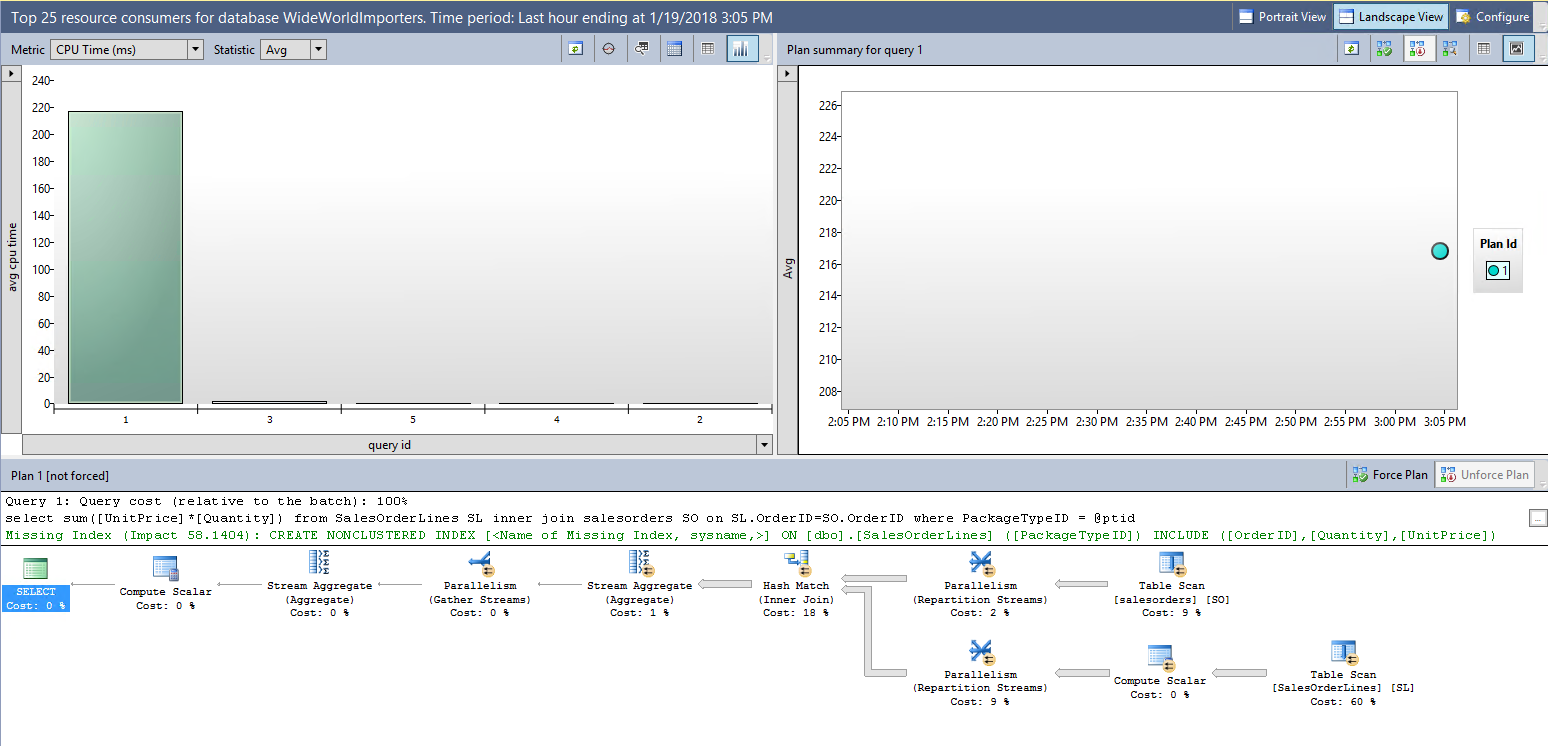Viewport: 1548px width, 746px height.
Task: Select the Parallelism Gather Streams operator
Action: tap(480, 584)
